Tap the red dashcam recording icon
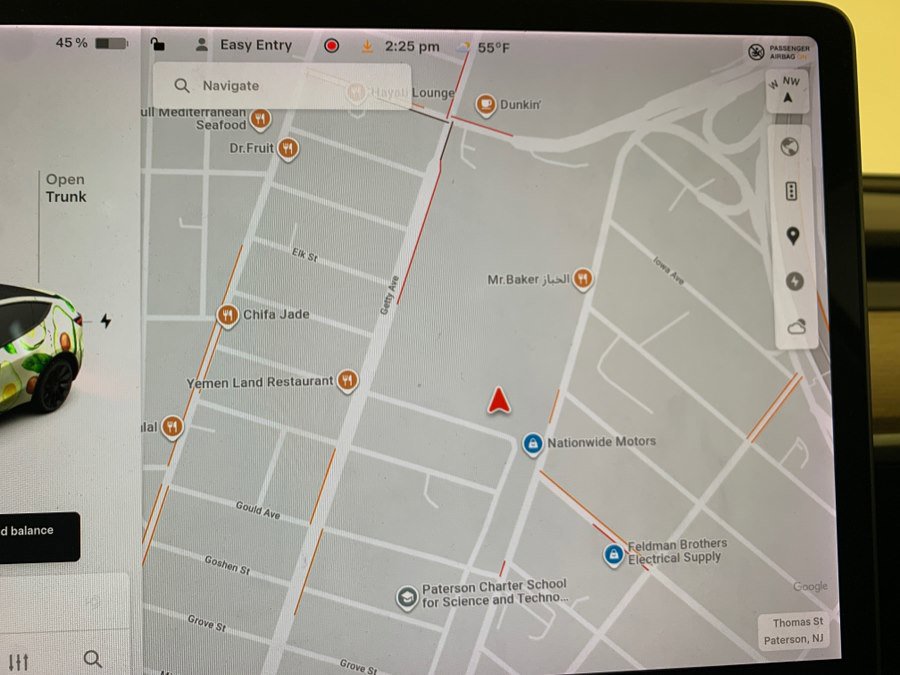900x675 pixels. coord(332,46)
